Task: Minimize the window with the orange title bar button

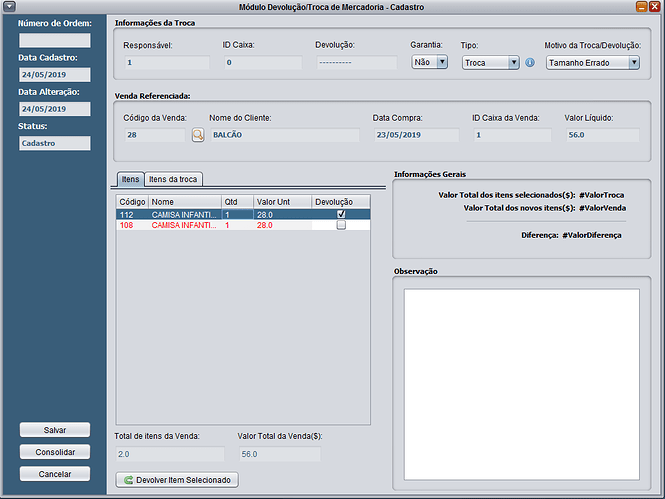Action: pos(641,6)
